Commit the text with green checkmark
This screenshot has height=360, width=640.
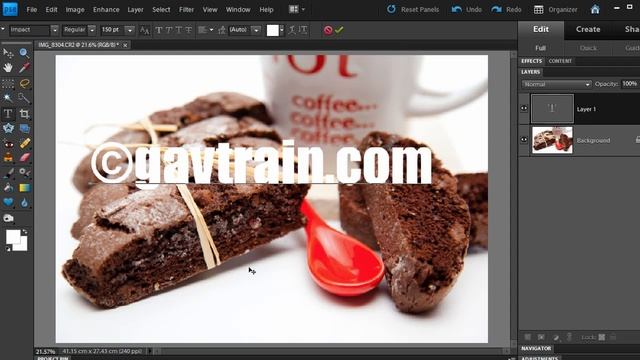coord(339,30)
